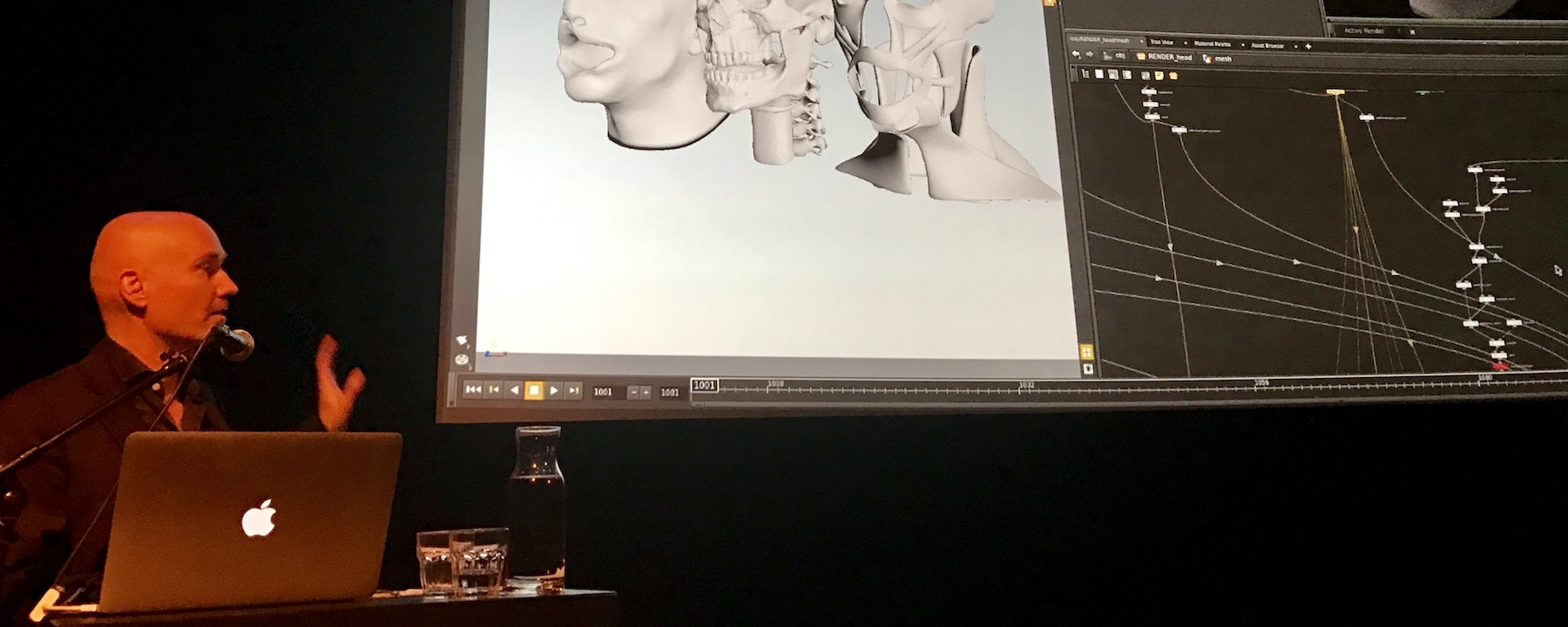Toggle the network tree sidebar icon
The width and height of the screenshot is (1568, 627).
click(x=1085, y=74)
